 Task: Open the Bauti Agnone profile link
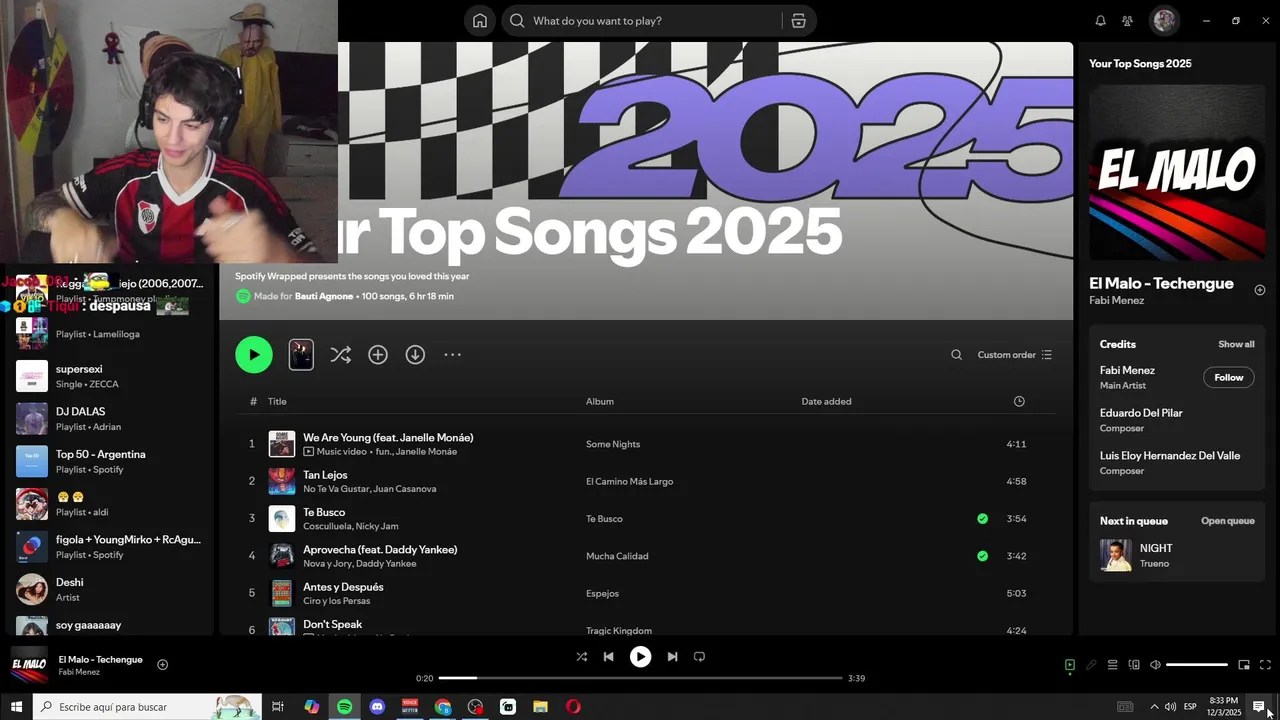click(x=324, y=296)
